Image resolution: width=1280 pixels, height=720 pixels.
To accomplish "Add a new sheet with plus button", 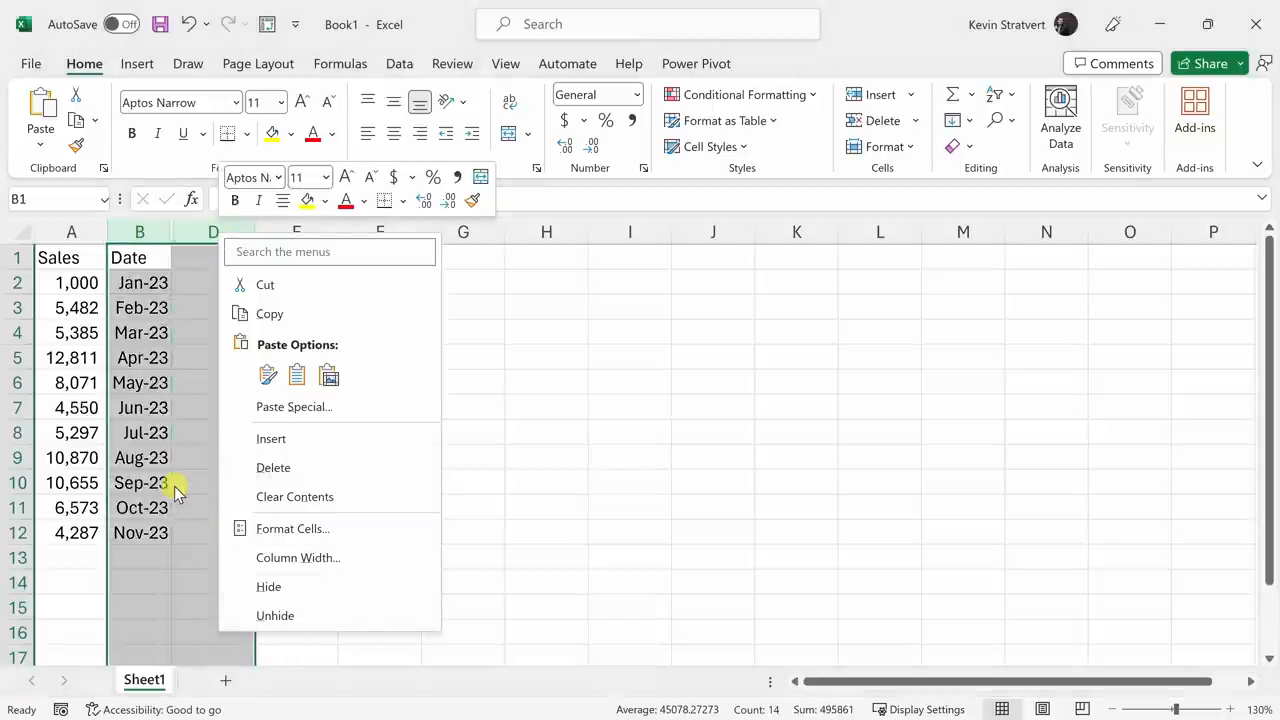I will point(226,680).
